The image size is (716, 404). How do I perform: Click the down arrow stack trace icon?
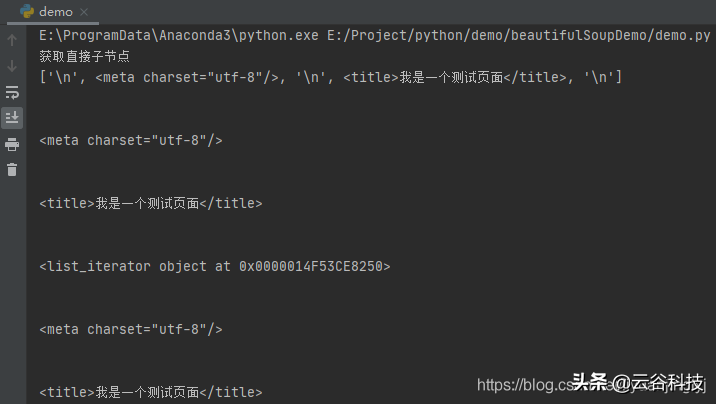pyautogui.click(x=12, y=66)
